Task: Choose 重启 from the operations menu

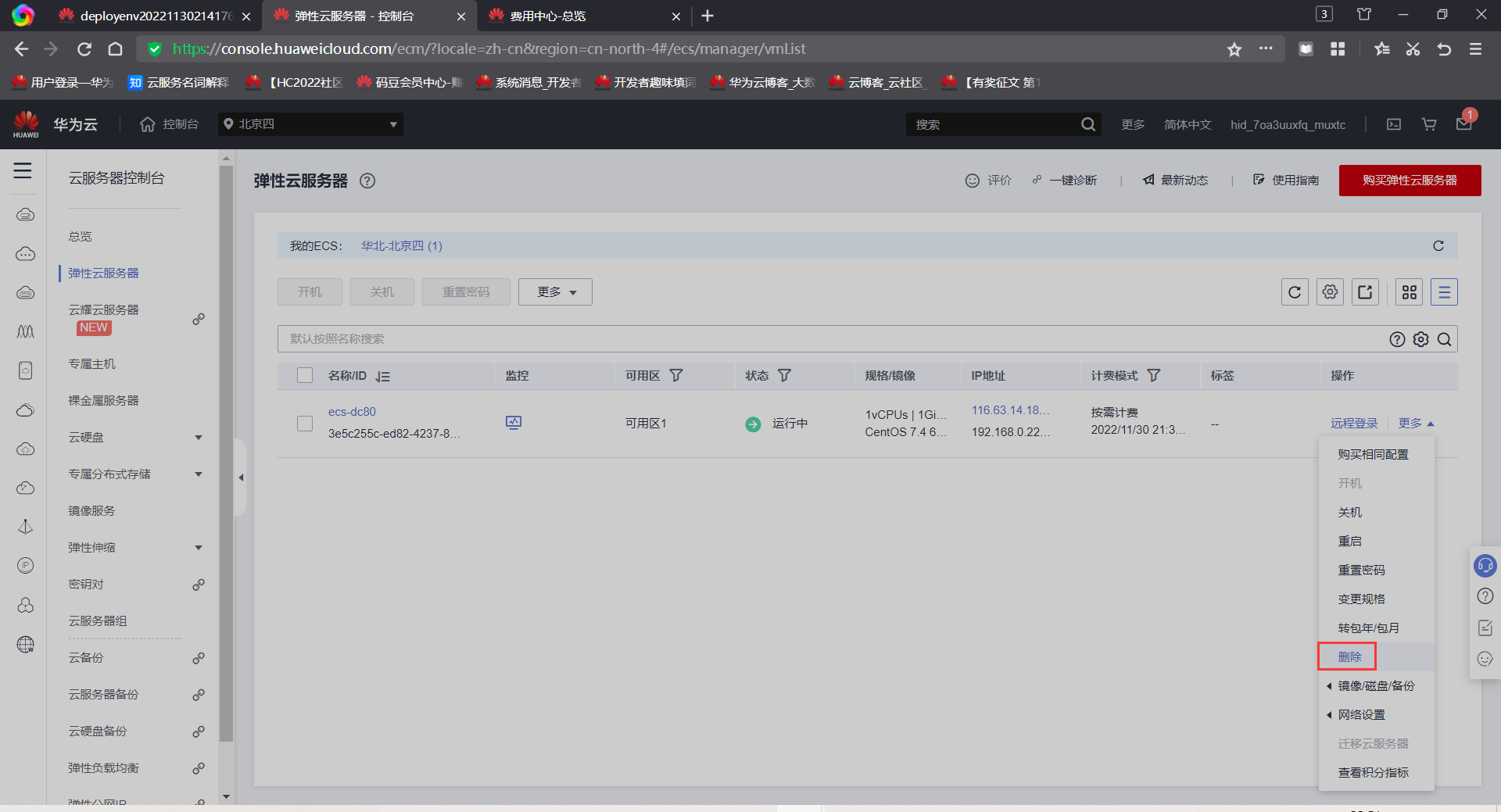Action: point(1349,542)
